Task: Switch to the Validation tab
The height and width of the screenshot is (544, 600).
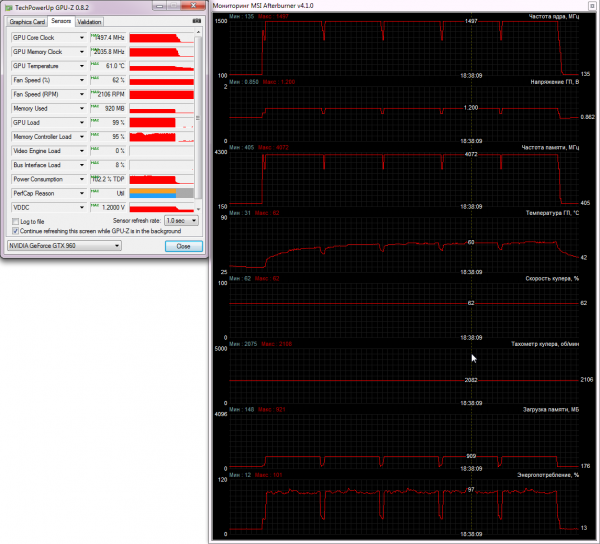Action: (89, 22)
